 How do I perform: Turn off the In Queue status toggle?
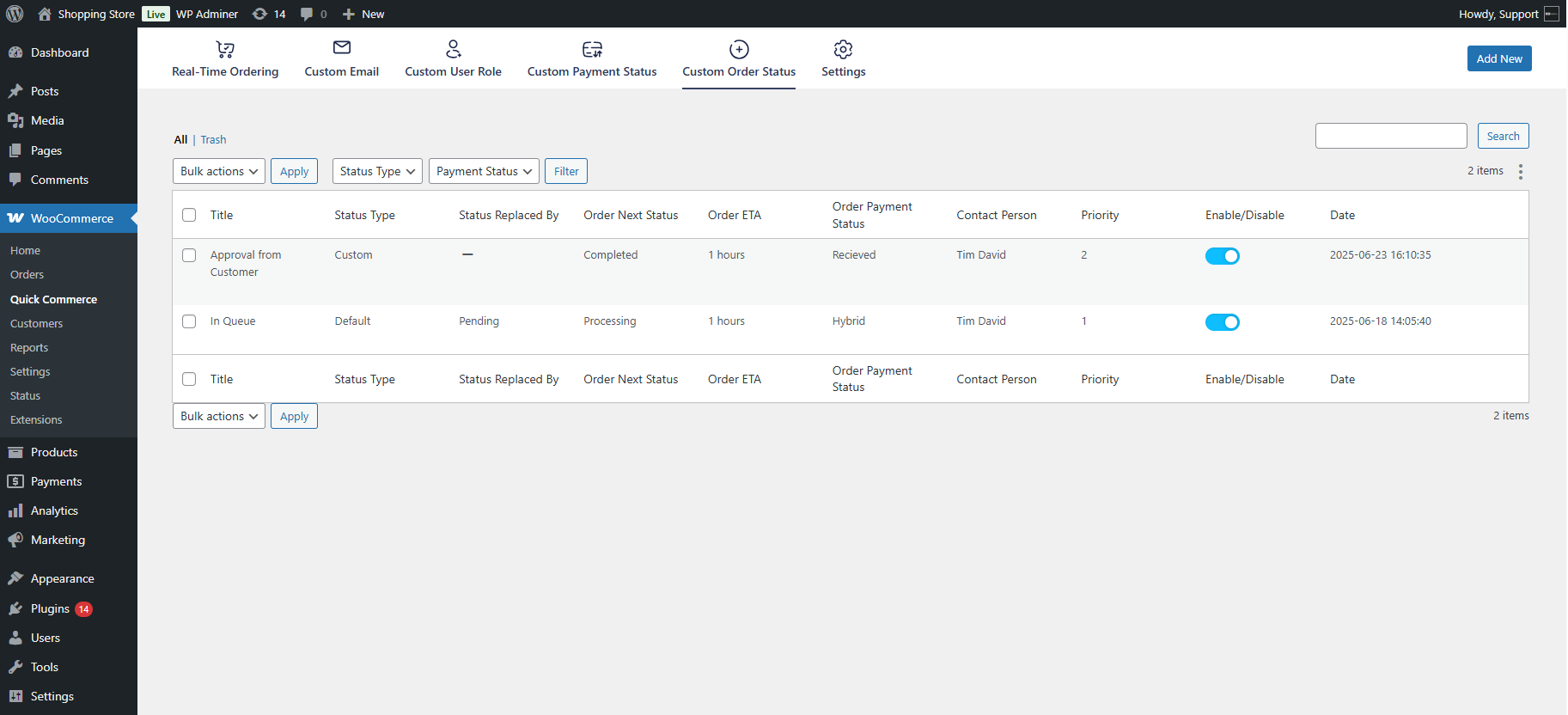pos(1222,322)
